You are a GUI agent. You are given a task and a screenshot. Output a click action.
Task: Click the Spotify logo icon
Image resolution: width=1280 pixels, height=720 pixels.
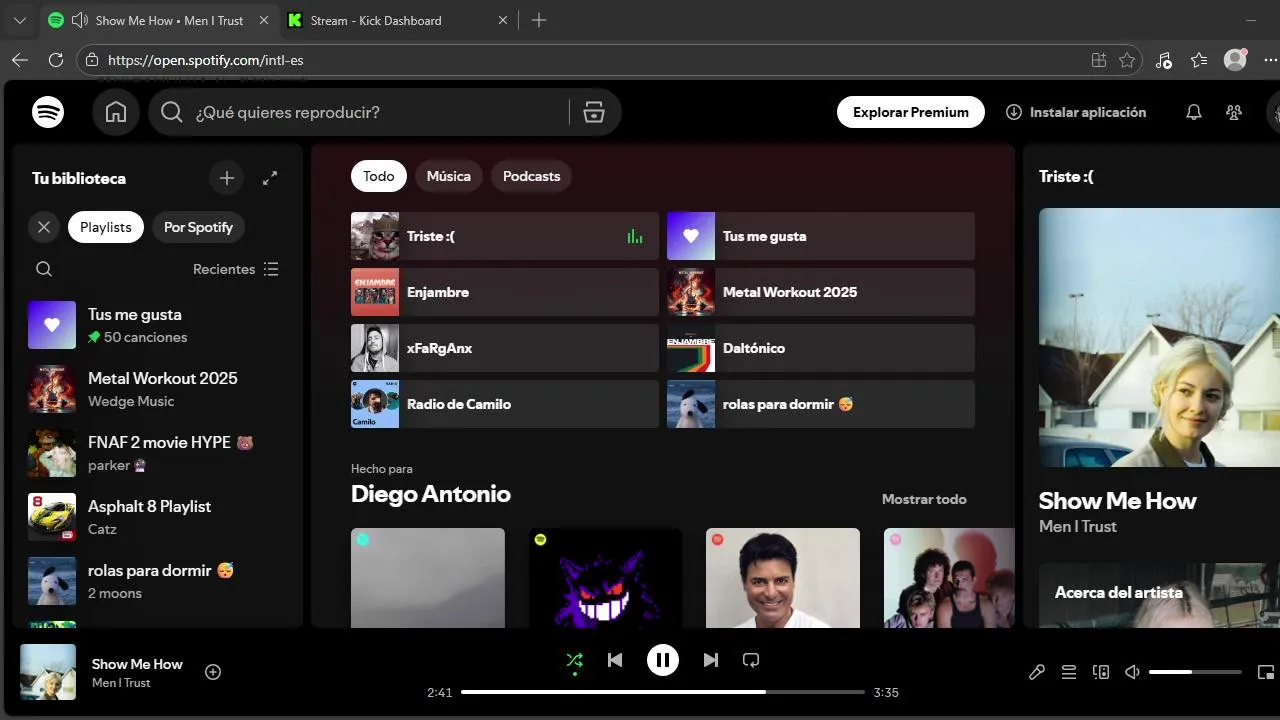[48, 112]
